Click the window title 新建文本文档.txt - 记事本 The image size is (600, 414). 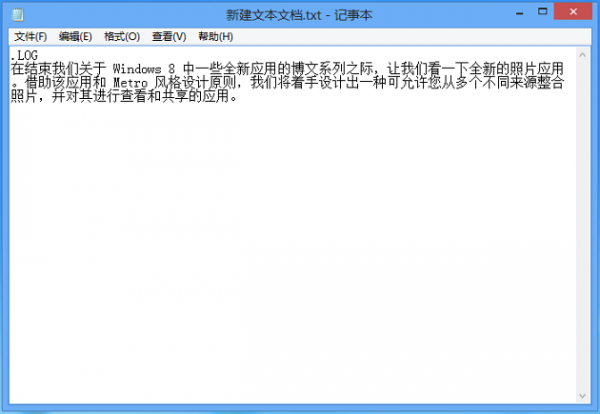299,15
